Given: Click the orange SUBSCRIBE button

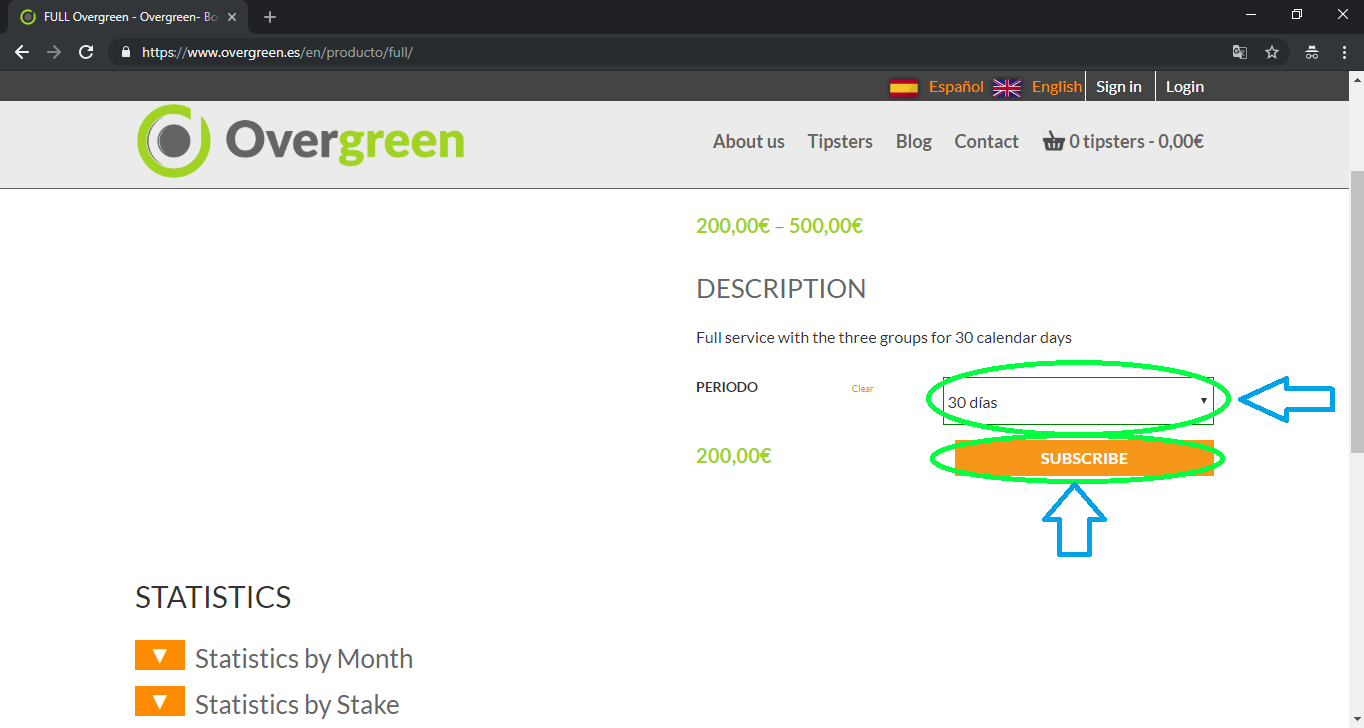Looking at the screenshot, I should coord(1084,458).
